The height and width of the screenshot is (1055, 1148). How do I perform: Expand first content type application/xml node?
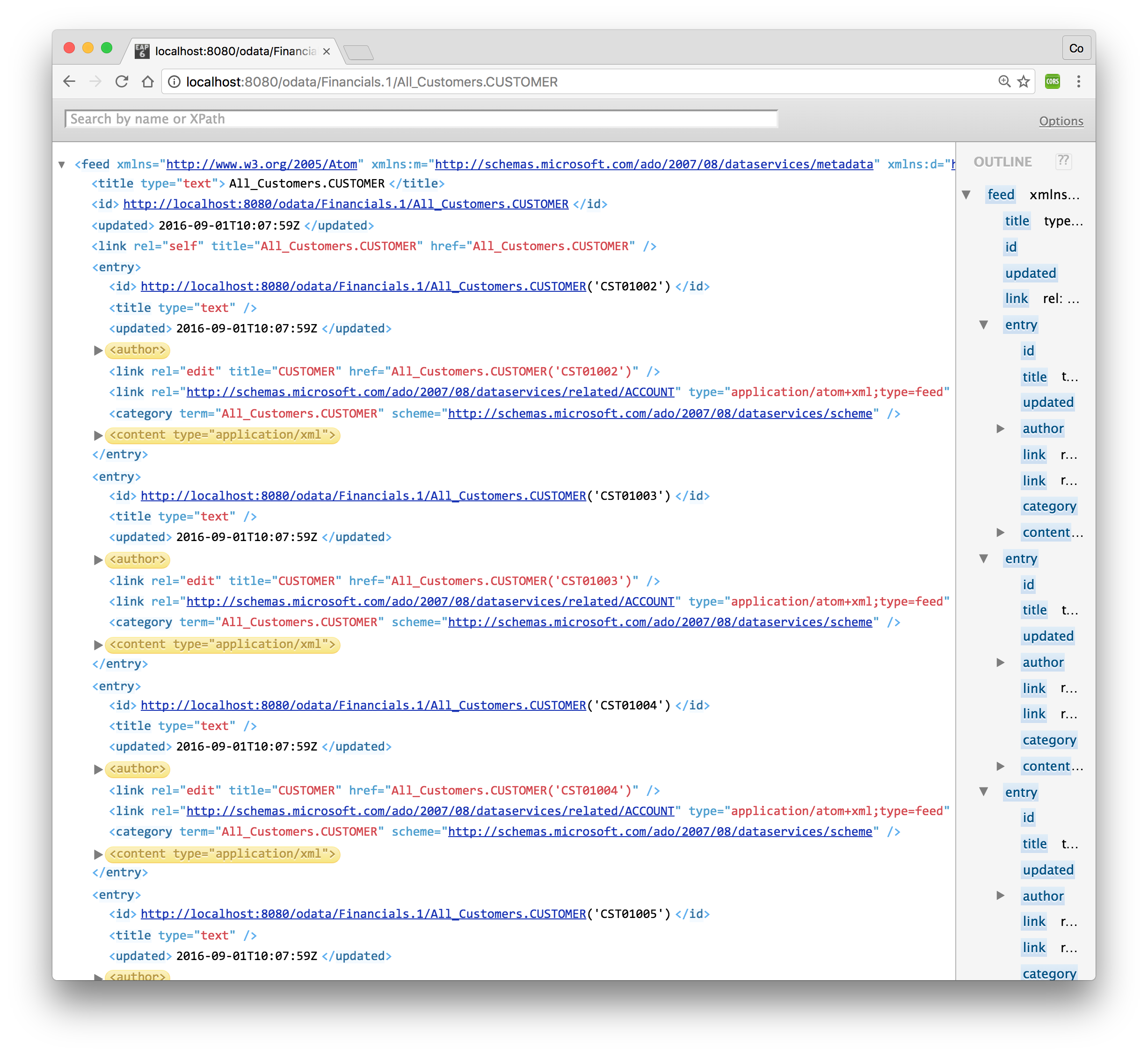pos(98,435)
